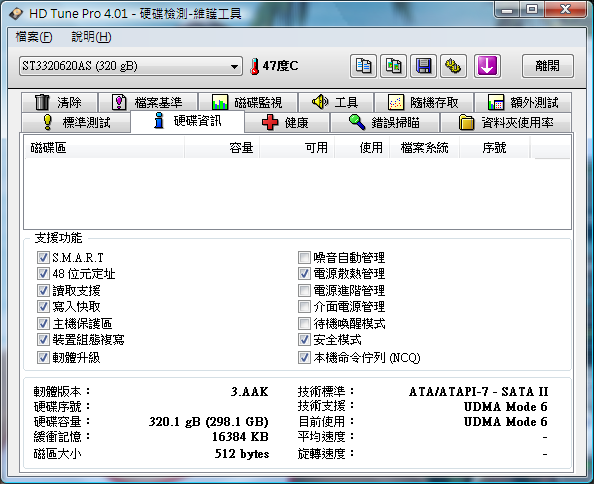Click the copy screenshot to clipboard icon

(x=393, y=66)
